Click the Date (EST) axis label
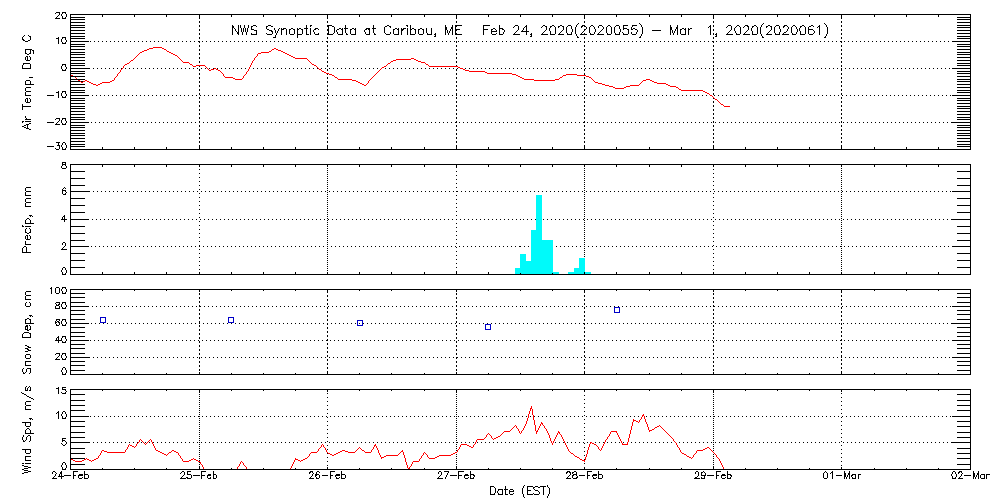The image size is (1000, 500). click(x=520, y=491)
